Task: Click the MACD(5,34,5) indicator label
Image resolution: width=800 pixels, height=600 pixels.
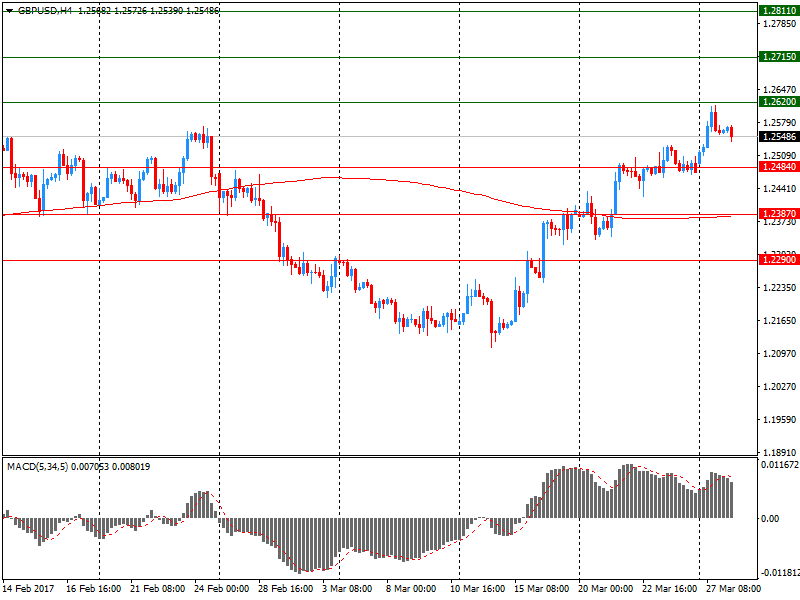Action: 39,466
